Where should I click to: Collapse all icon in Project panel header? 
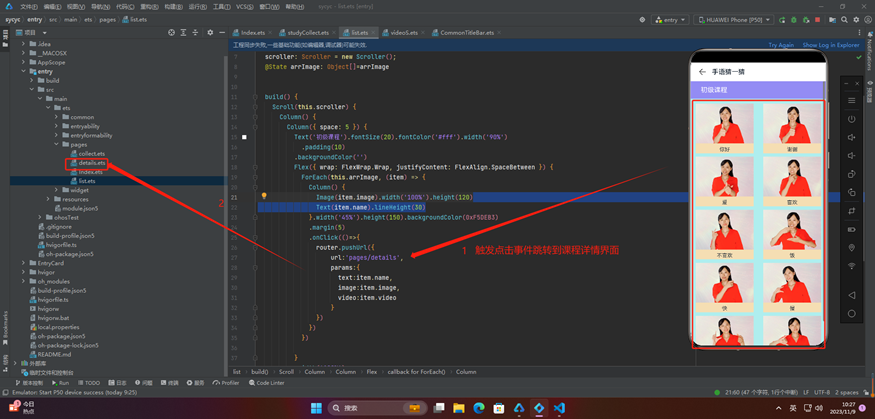click(195, 32)
